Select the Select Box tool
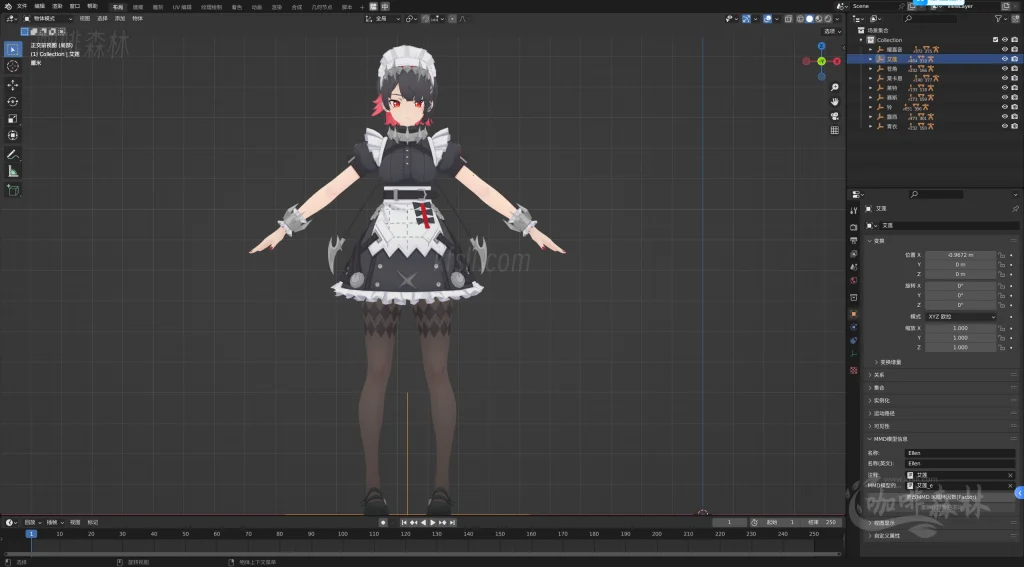The image size is (1024, 567). (x=12, y=49)
